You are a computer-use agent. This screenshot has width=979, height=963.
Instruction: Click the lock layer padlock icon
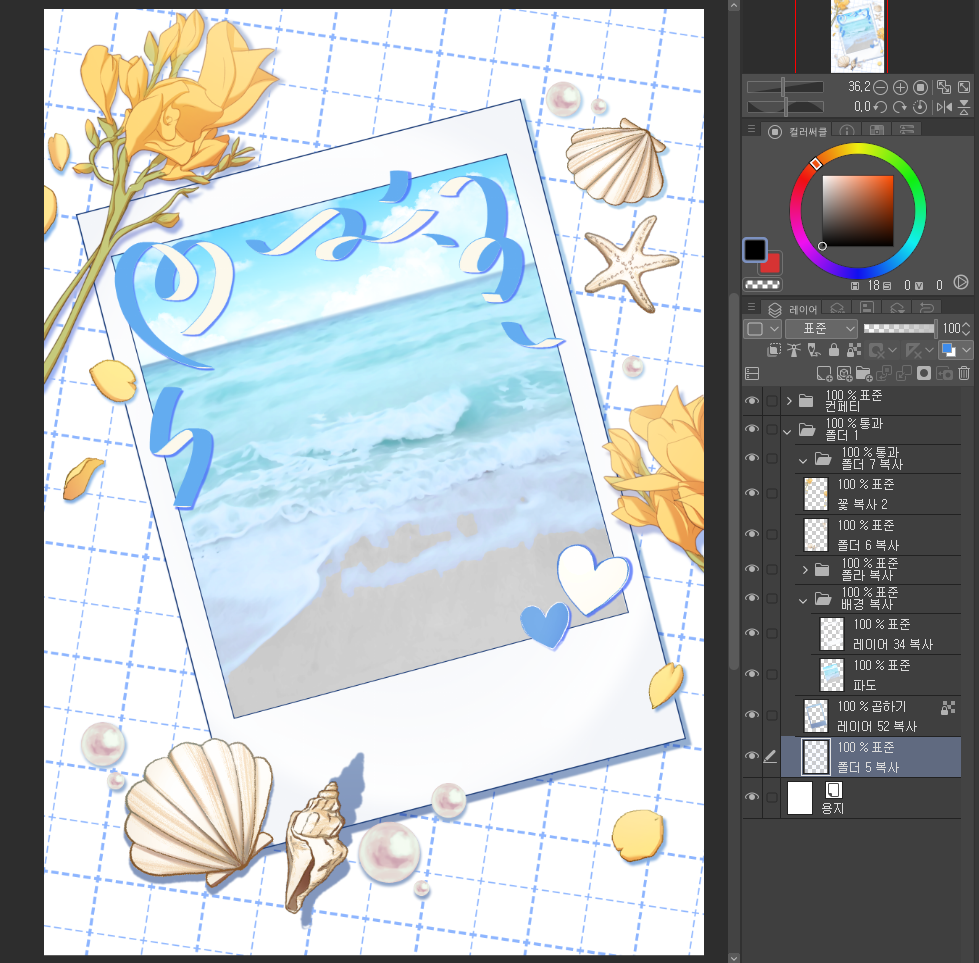[834, 351]
